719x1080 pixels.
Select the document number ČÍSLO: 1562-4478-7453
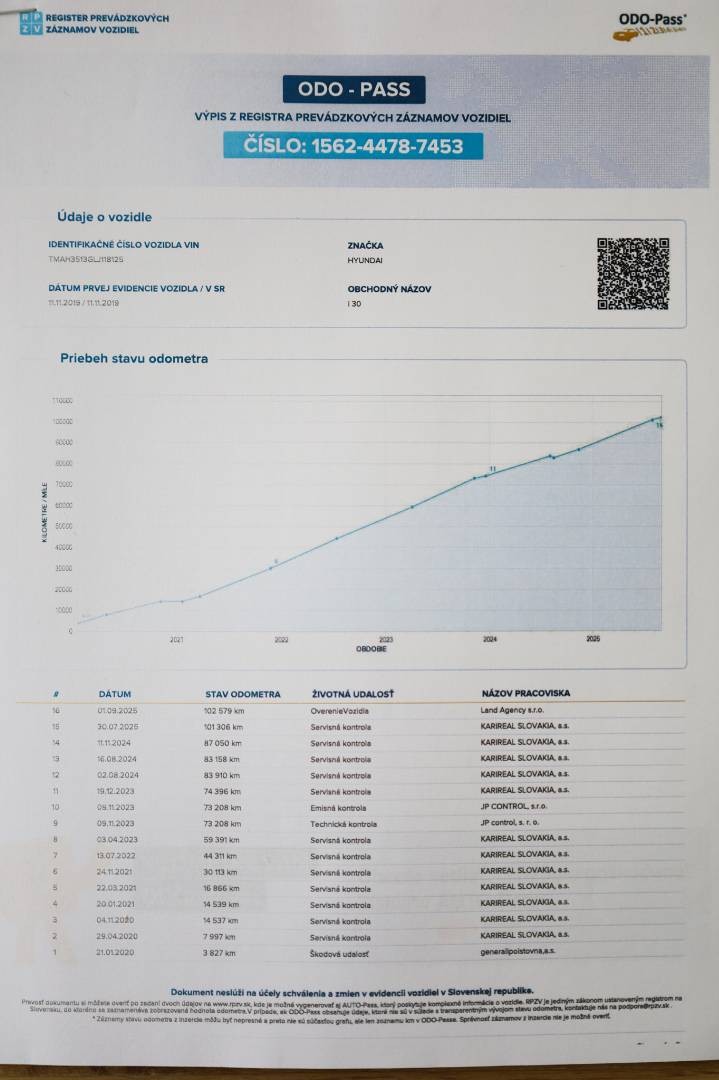(353, 146)
